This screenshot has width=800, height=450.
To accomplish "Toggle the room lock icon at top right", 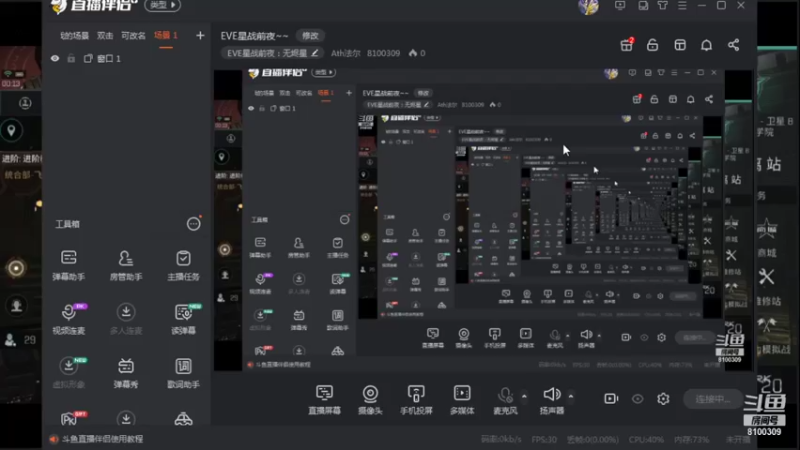I will pyautogui.click(x=653, y=45).
